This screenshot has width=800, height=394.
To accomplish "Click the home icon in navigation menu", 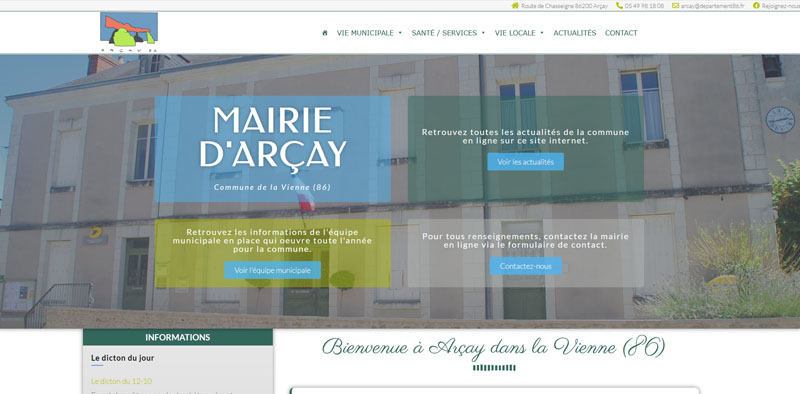I will pos(324,33).
